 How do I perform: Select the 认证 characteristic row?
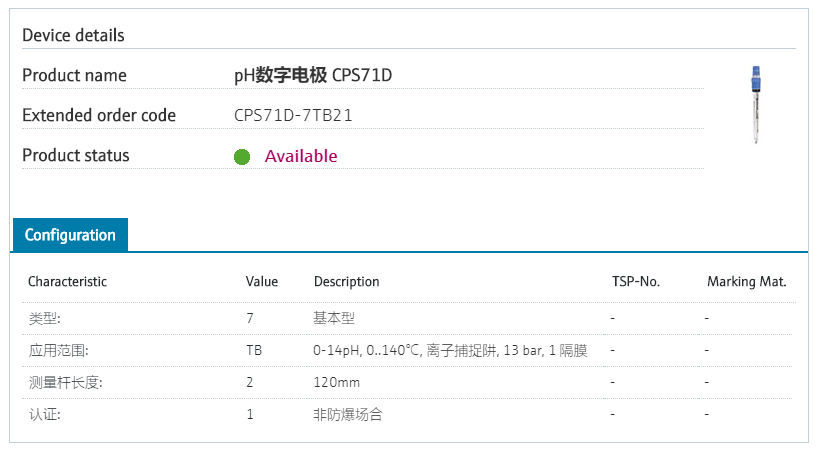(45, 414)
